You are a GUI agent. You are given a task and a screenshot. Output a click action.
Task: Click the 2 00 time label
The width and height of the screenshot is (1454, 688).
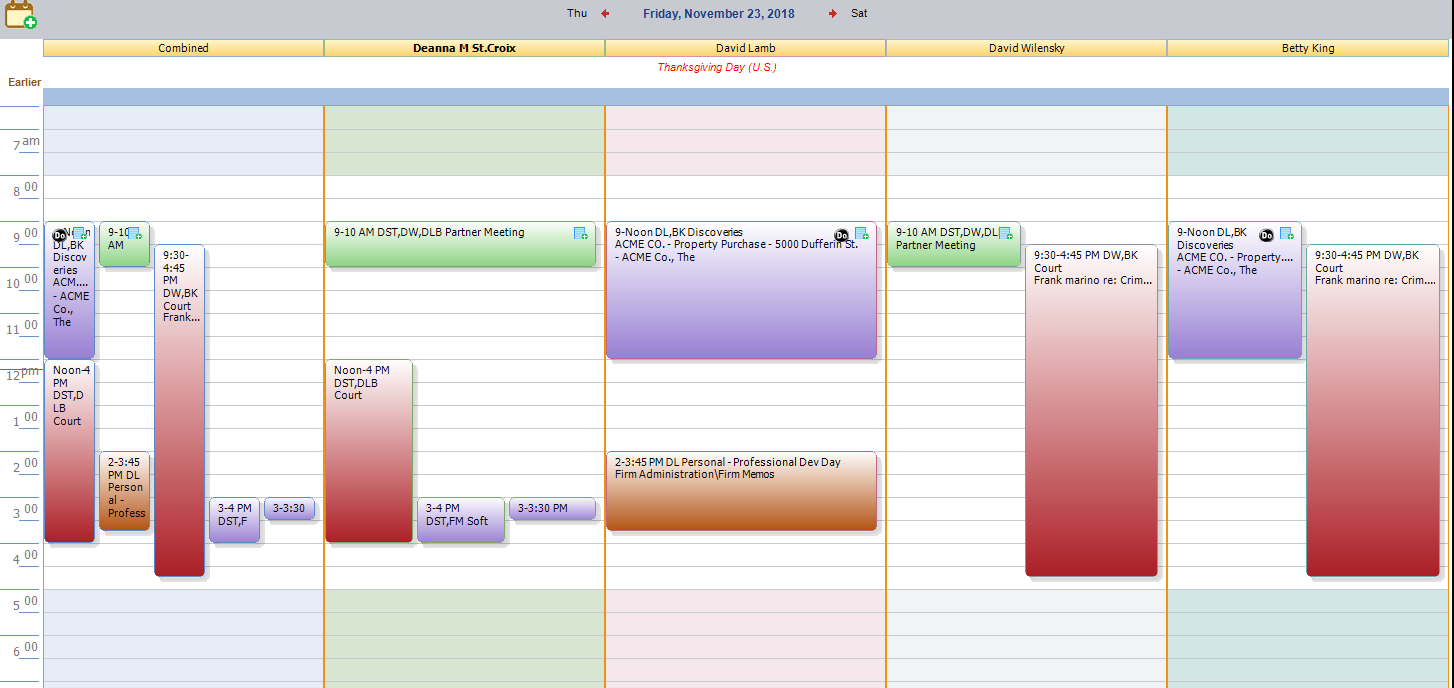coord(27,466)
